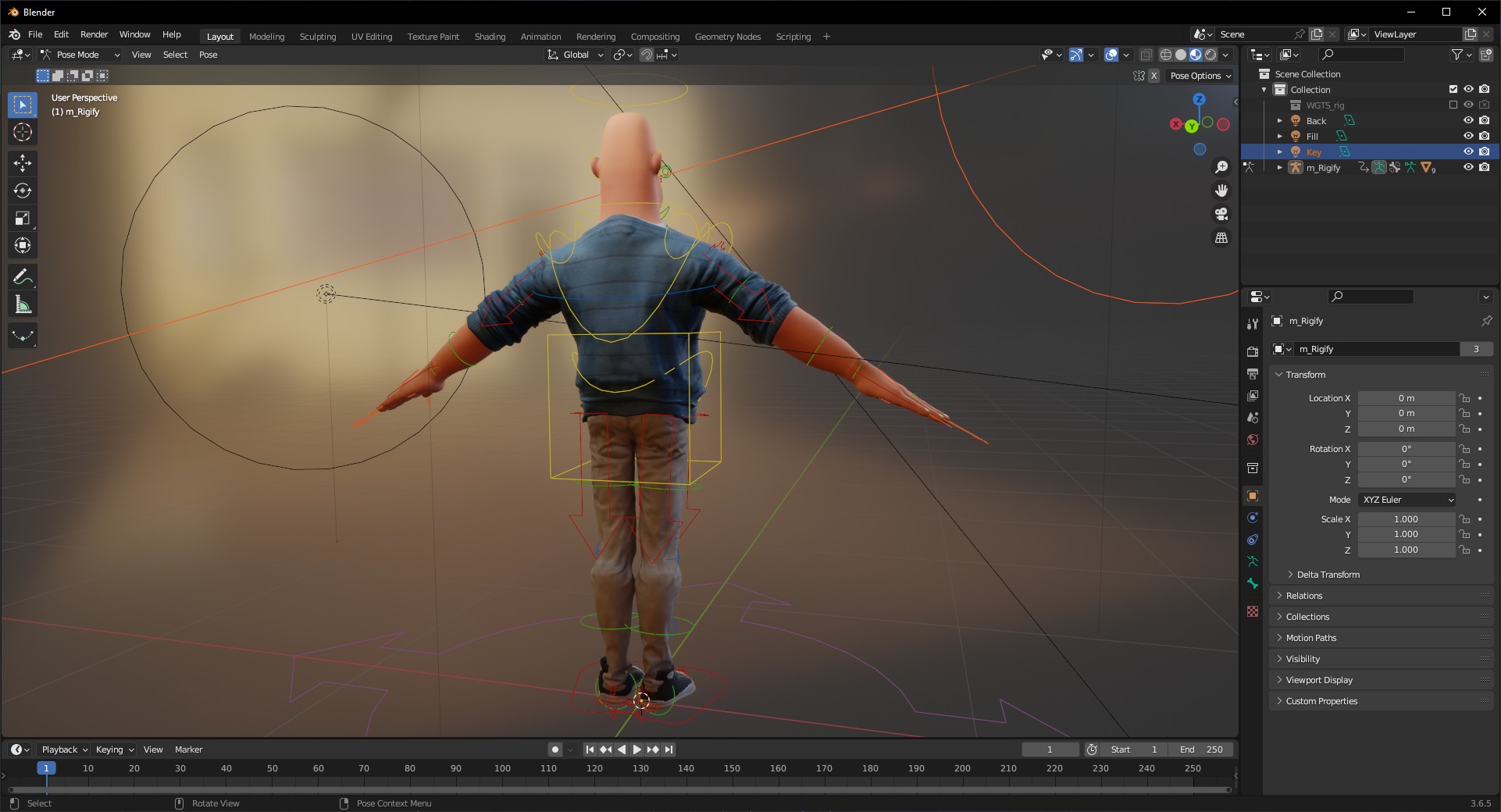This screenshot has height=812, width=1501.
Task: Select the Measure tool
Action: [x=23, y=304]
